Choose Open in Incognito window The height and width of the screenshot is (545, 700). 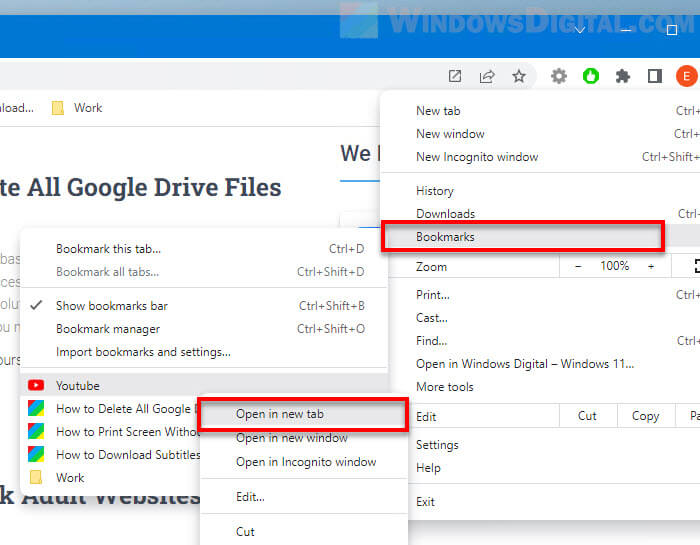tap(304, 462)
